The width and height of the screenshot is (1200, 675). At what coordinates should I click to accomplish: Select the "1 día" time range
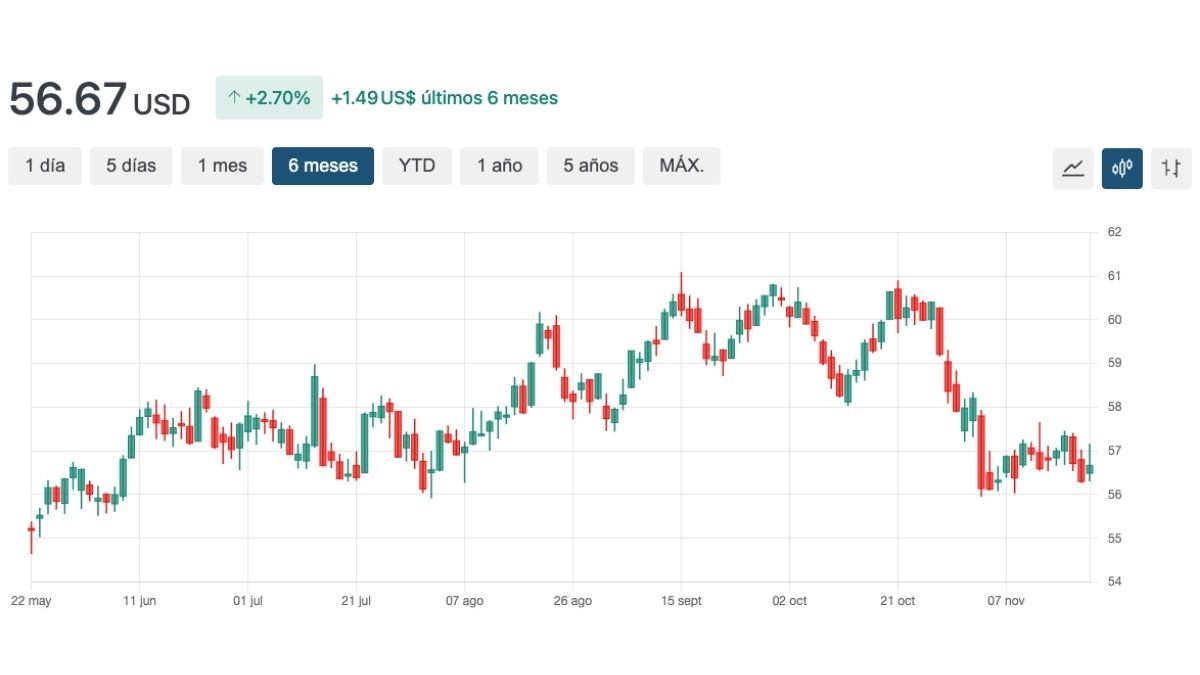(44, 166)
